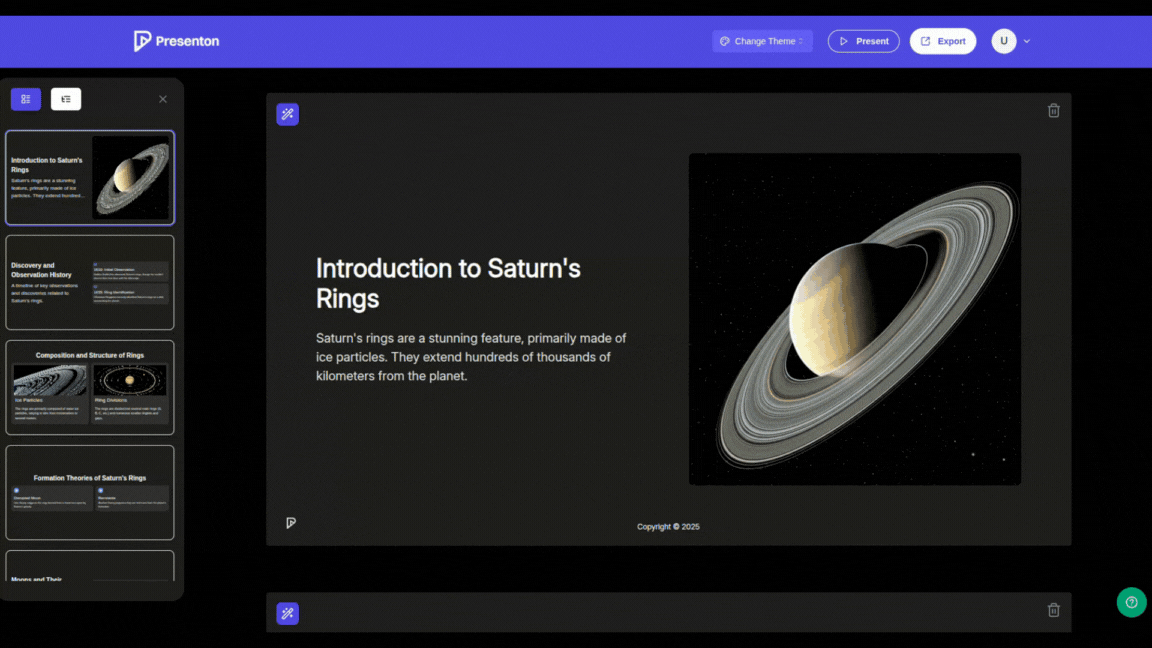The image size is (1152, 648).
Task: Expand the Change Theme dropdown
Action: click(762, 40)
